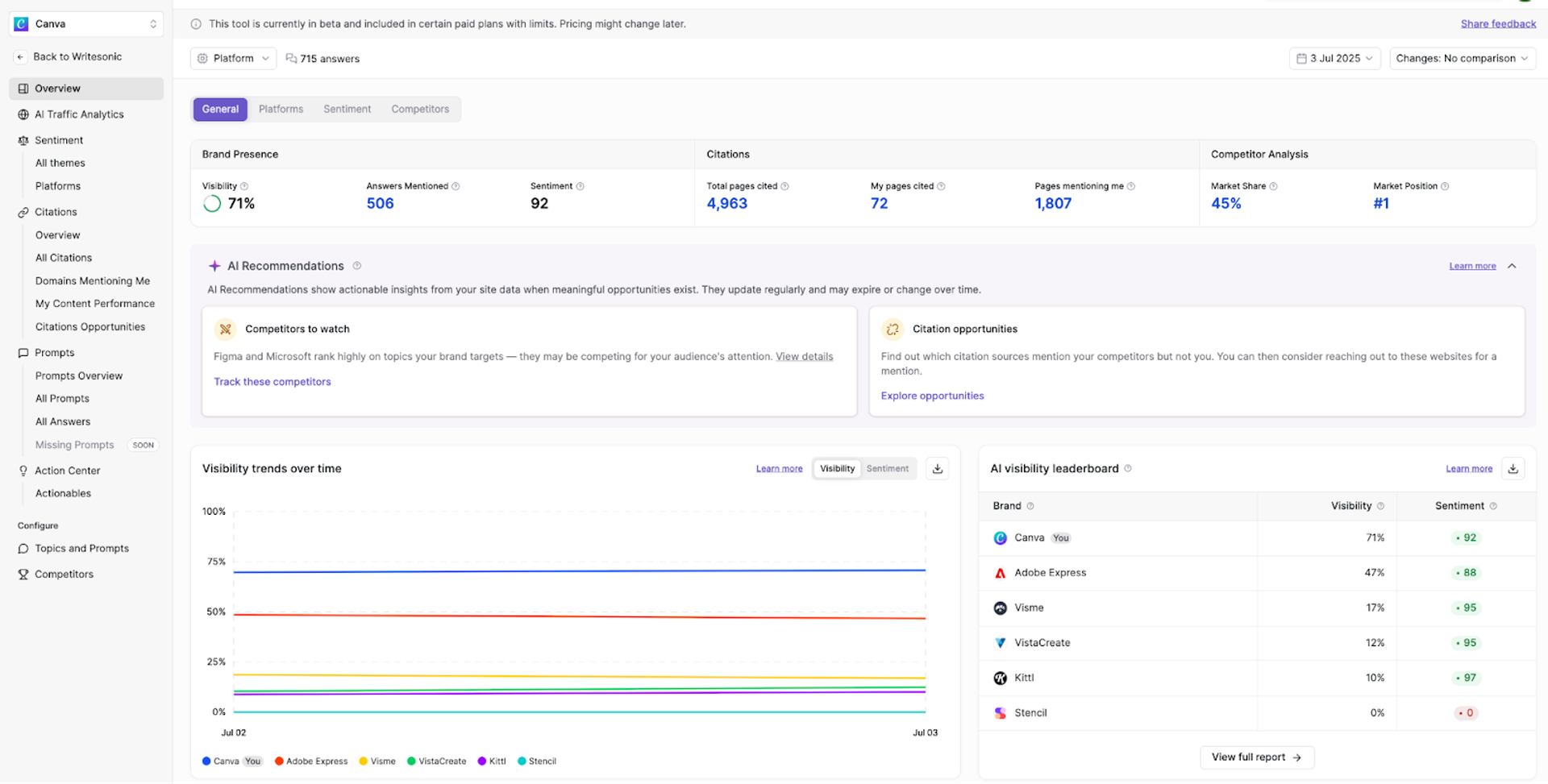Click the info icon next to Answers Mentioned

[456, 186]
